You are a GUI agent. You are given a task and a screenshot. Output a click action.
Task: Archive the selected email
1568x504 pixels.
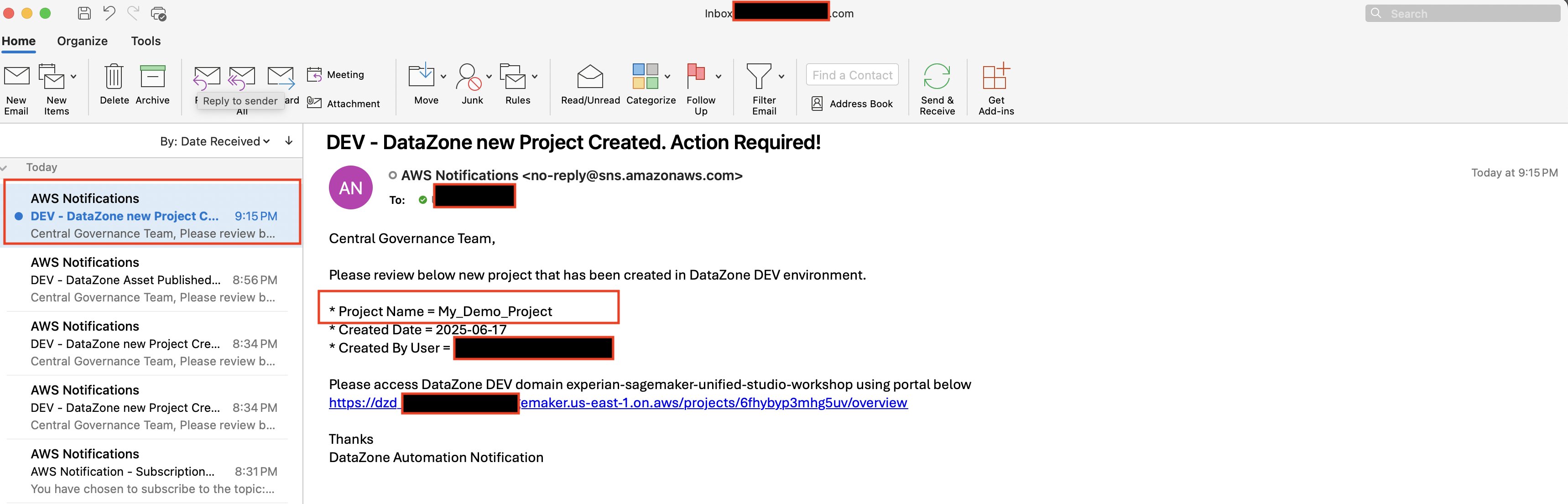[x=152, y=77]
